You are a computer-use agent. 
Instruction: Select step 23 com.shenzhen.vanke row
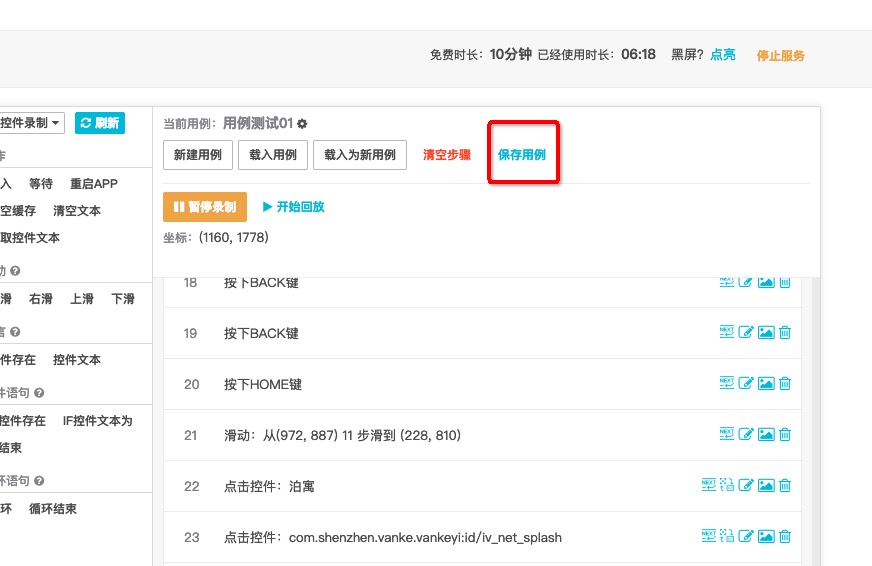pos(482,538)
